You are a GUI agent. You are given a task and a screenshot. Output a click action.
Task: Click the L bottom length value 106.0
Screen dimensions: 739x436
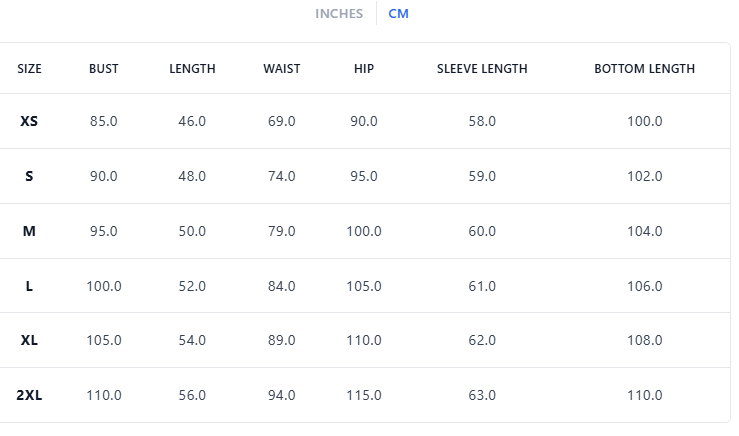click(644, 286)
